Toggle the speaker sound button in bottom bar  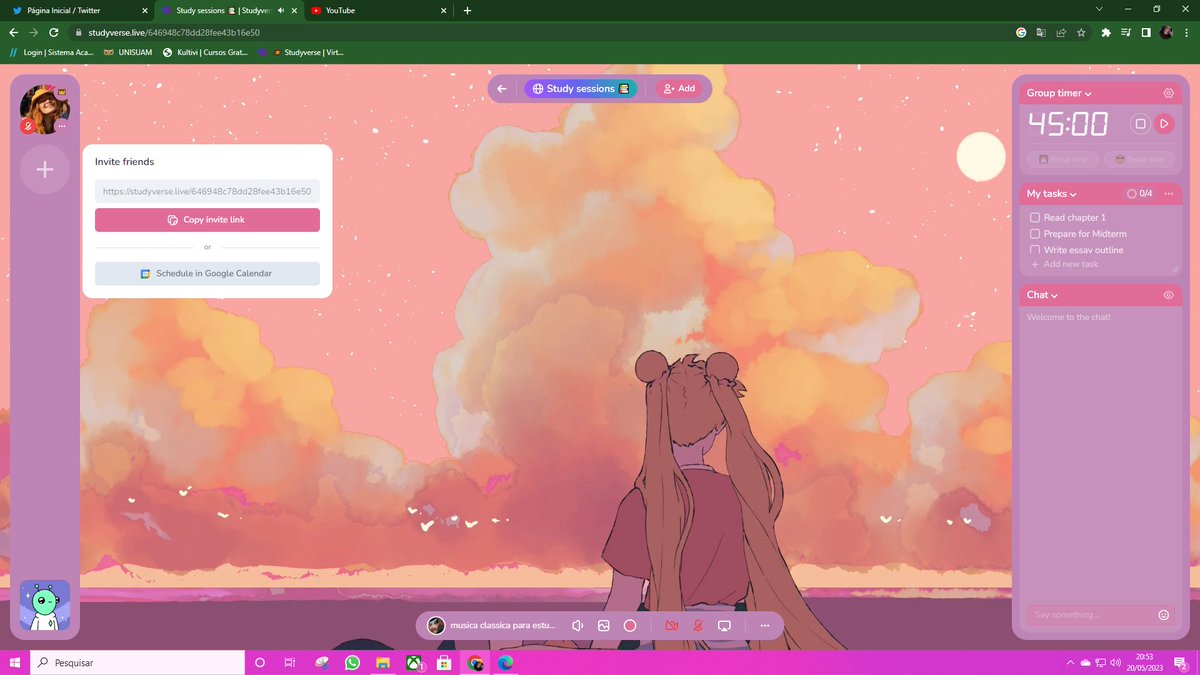pos(577,626)
